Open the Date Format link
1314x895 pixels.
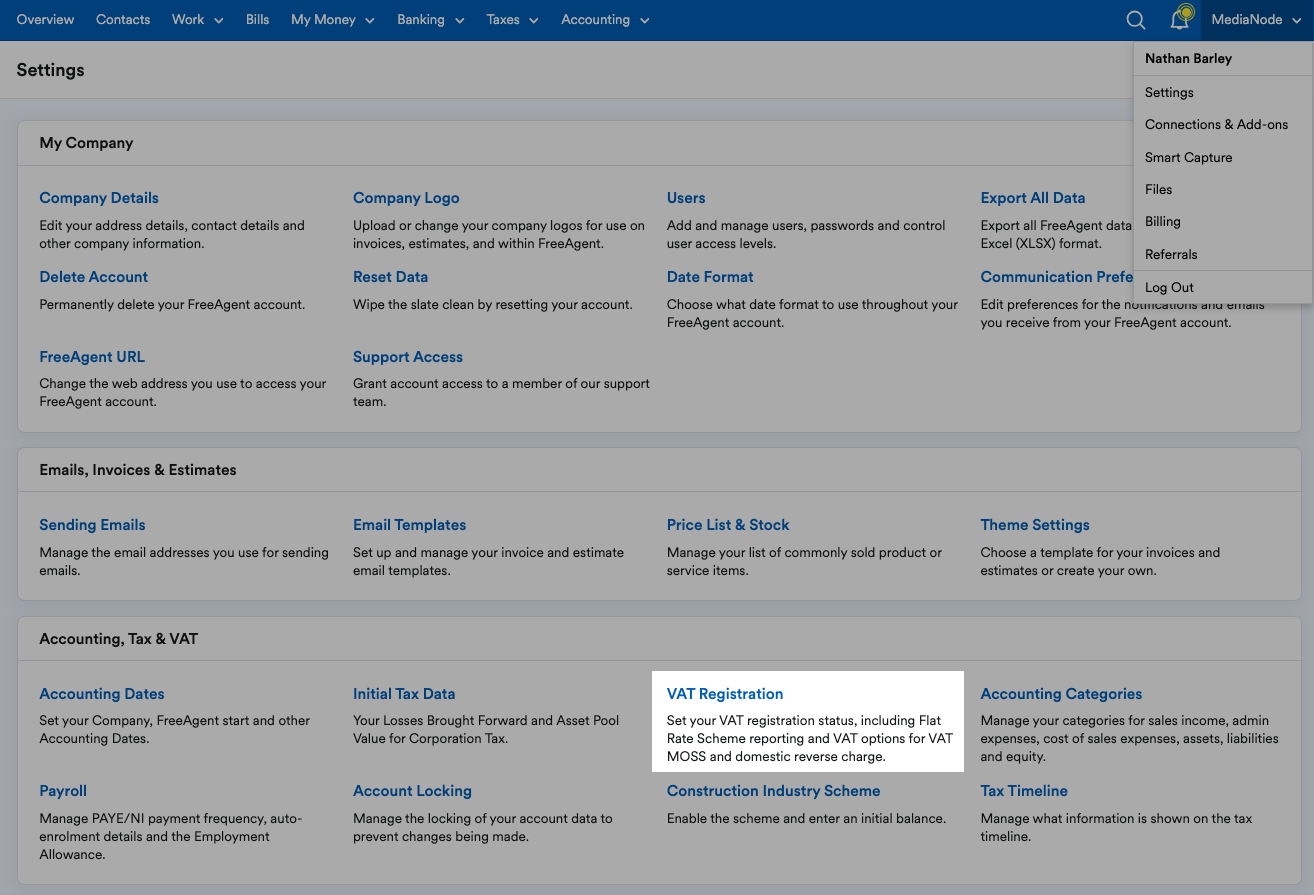[x=710, y=277]
